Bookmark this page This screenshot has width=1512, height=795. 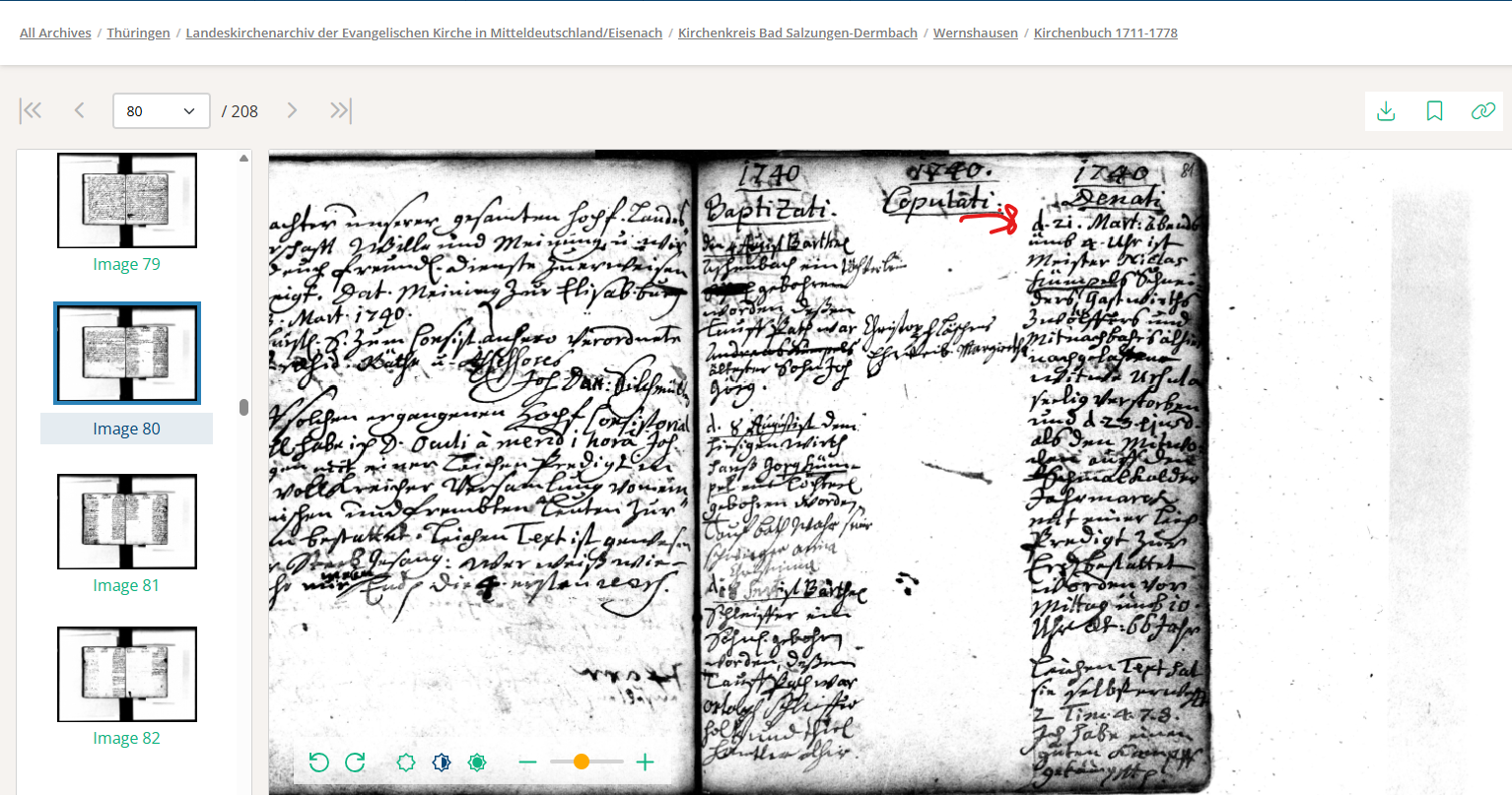click(x=1434, y=111)
